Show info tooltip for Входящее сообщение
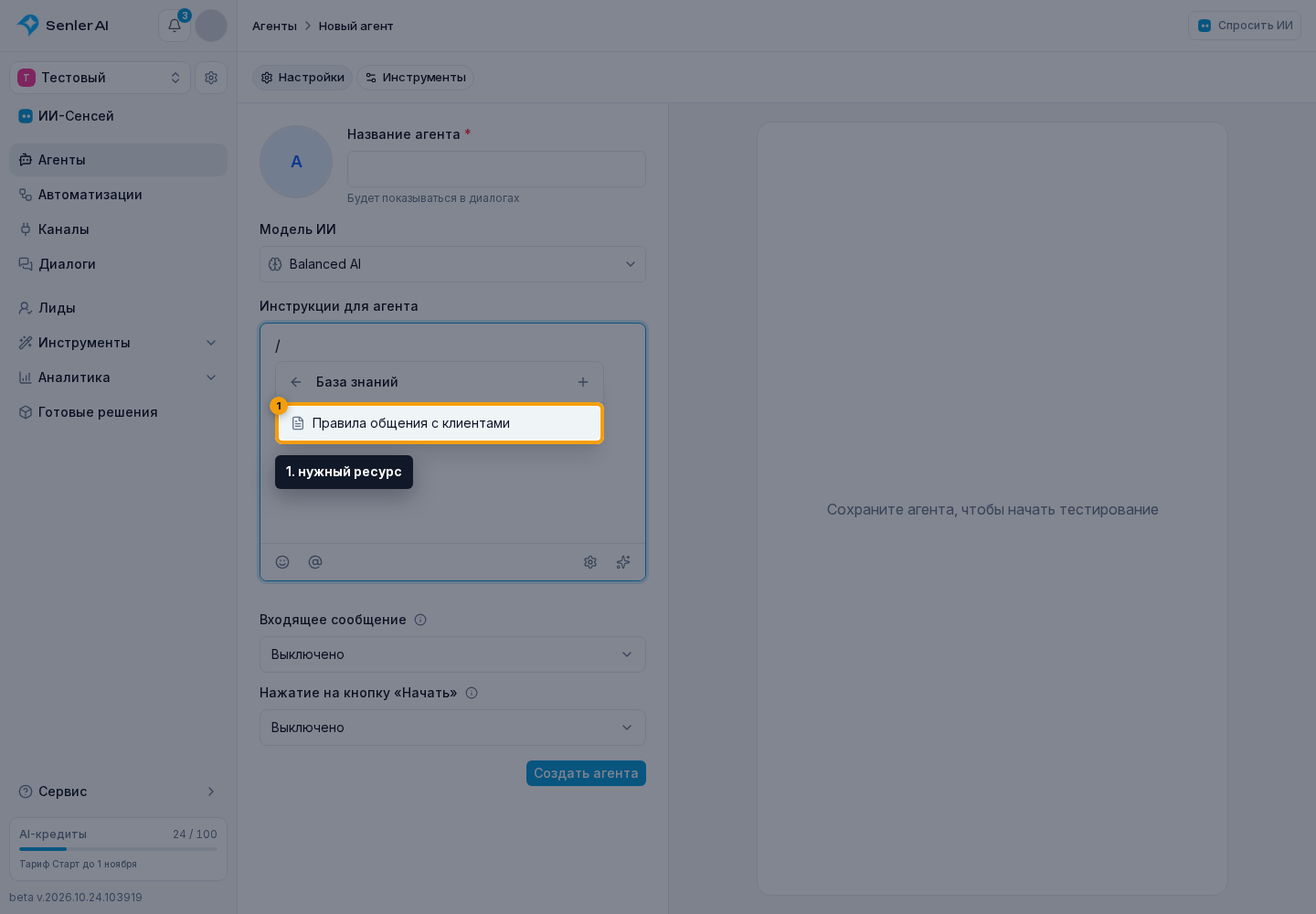 coord(420,620)
